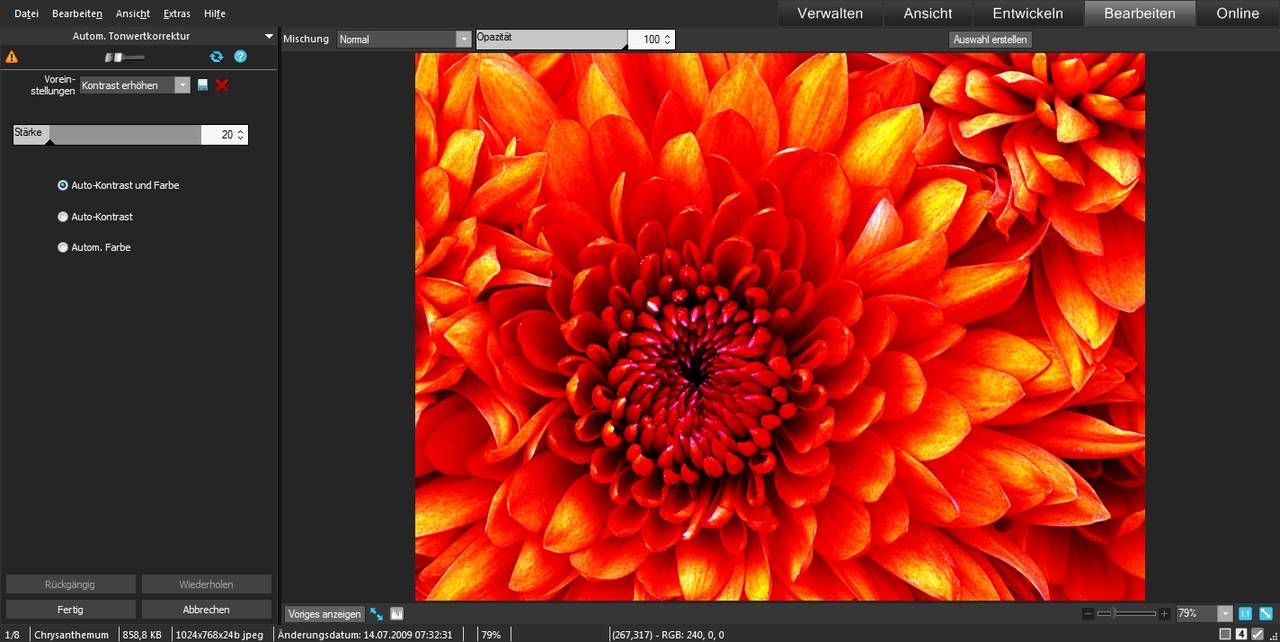Viewport: 1280px width, 642px height.
Task: Click the Wiederholen button
Action: coord(206,584)
